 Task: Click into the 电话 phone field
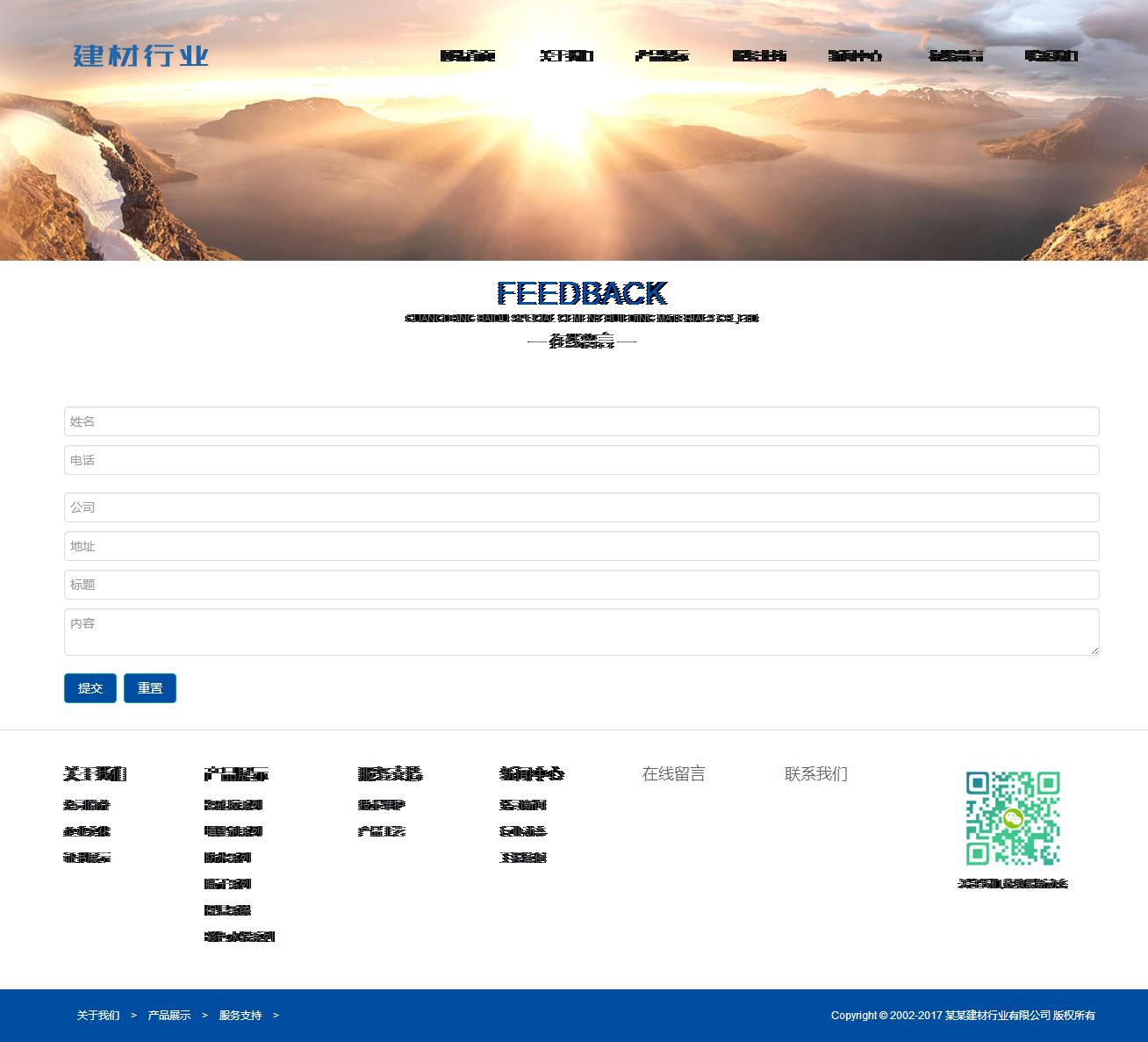pos(581,460)
